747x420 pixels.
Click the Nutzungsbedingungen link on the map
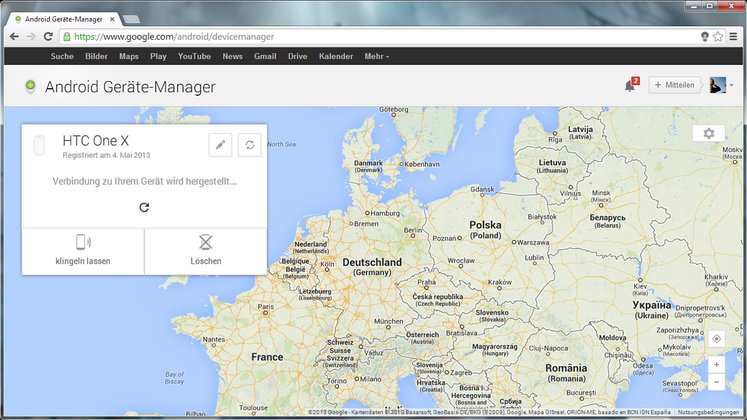pyautogui.click(x=708, y=412)
